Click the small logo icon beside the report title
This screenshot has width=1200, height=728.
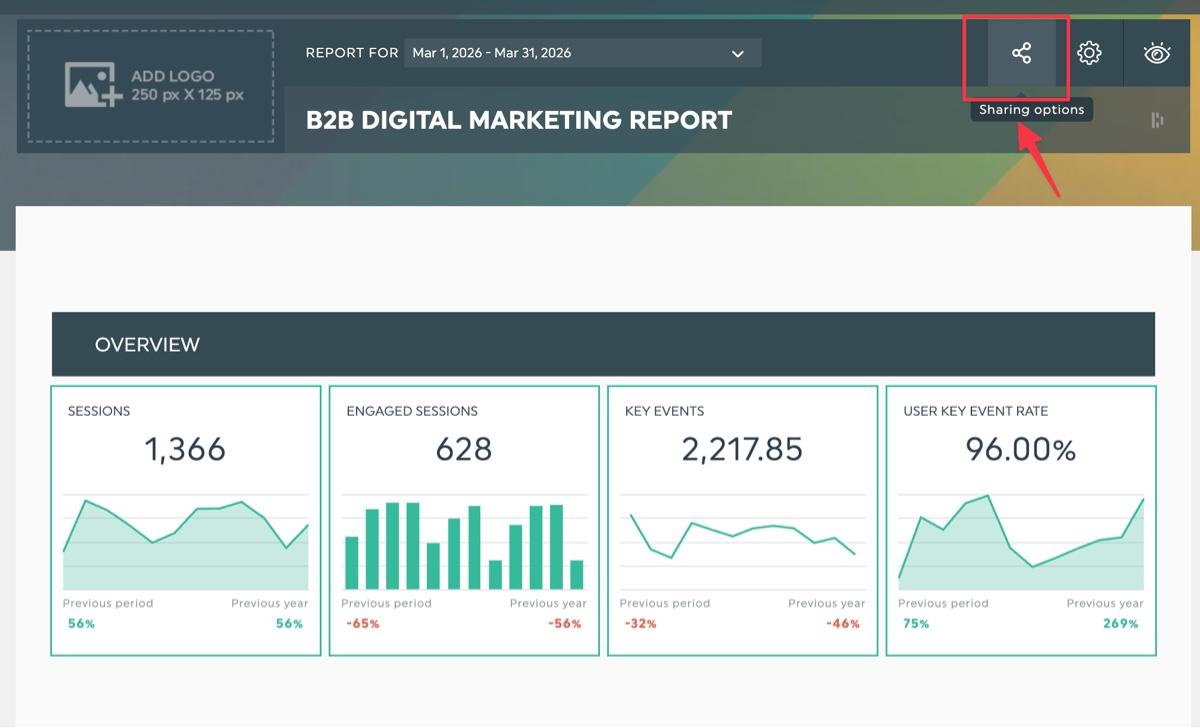[1157, 120]
